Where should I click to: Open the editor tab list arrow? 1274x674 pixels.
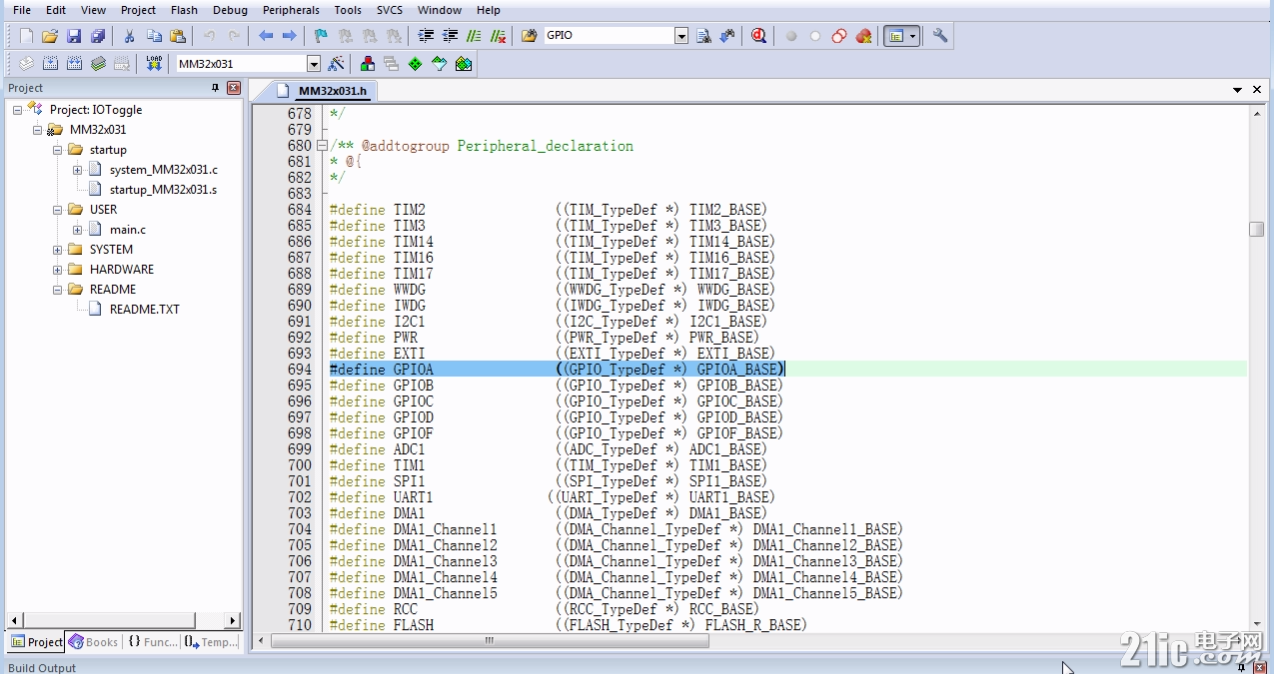[x=1238, y=90]
